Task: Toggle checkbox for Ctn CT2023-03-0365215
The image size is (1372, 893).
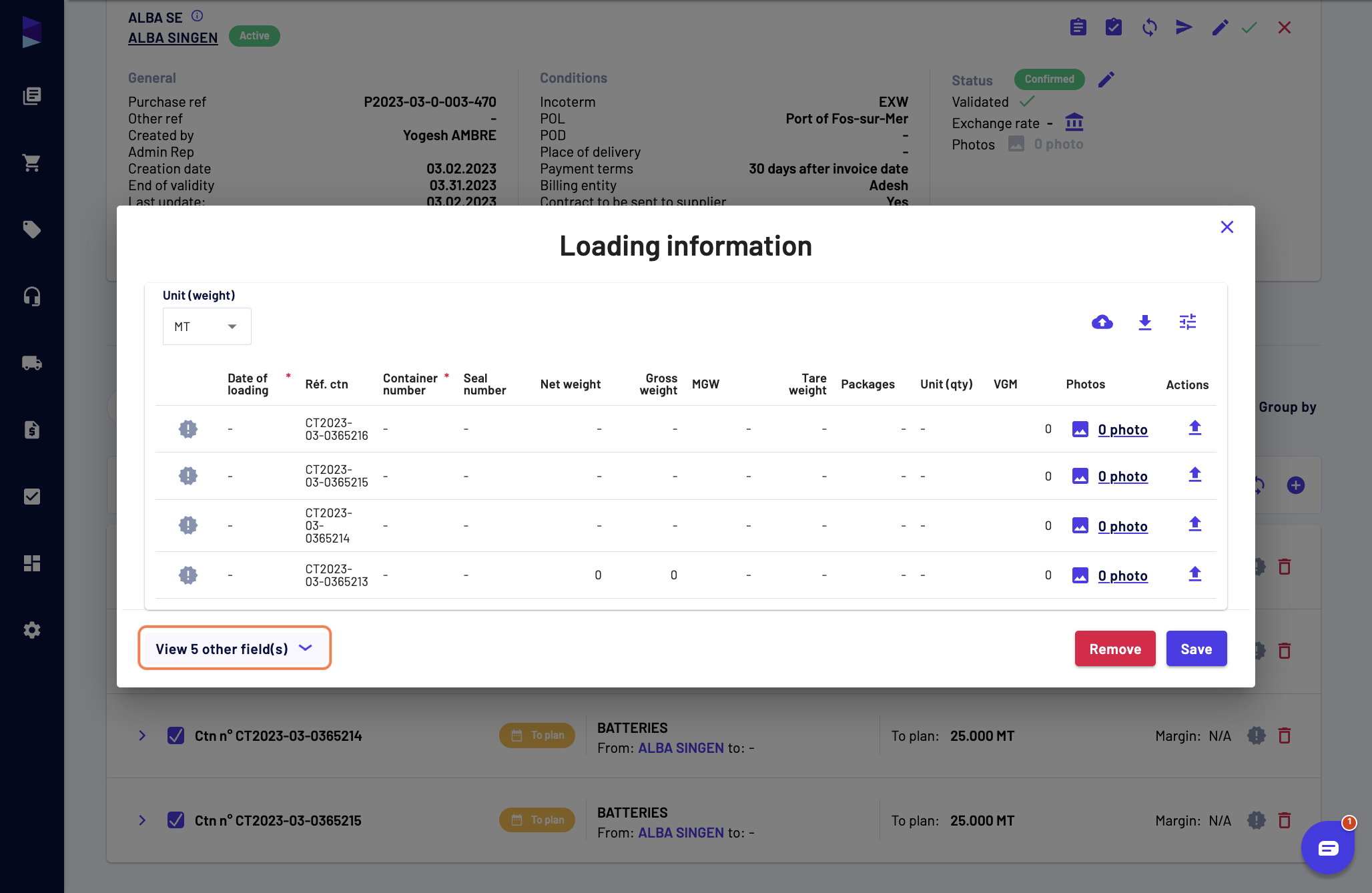Action: tap(176, 820)
